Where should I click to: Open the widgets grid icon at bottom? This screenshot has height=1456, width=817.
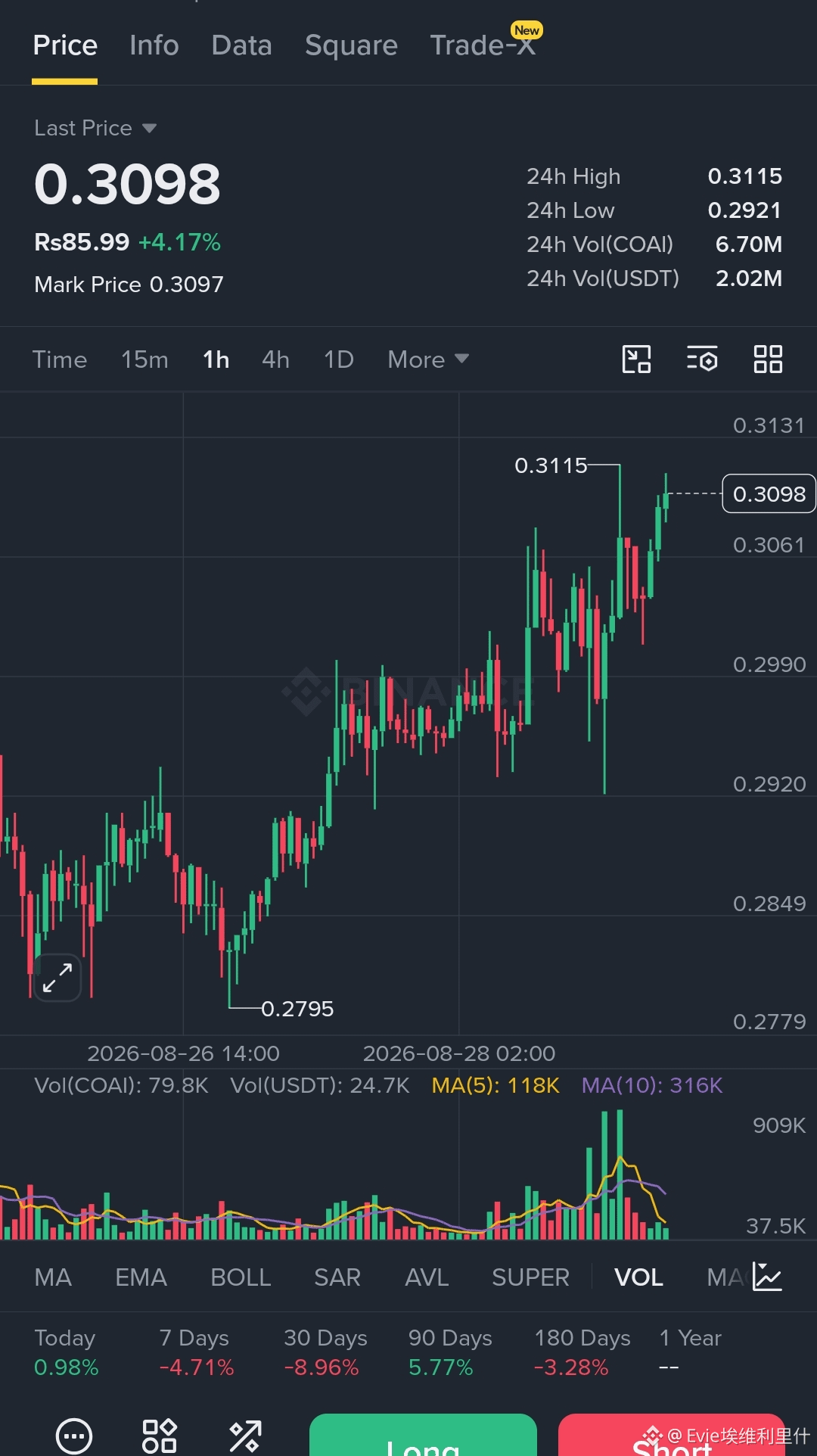(x=160, y=1436)
